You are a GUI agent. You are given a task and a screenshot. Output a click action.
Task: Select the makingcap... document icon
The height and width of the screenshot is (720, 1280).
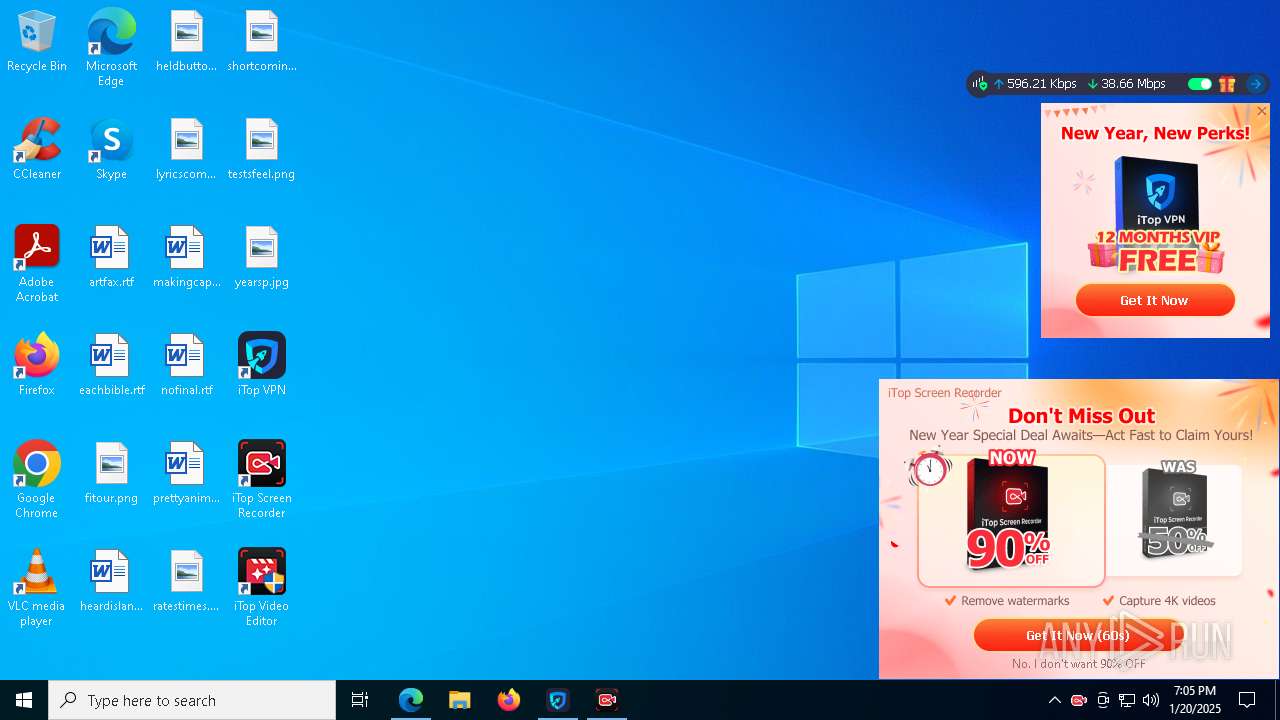186,258
